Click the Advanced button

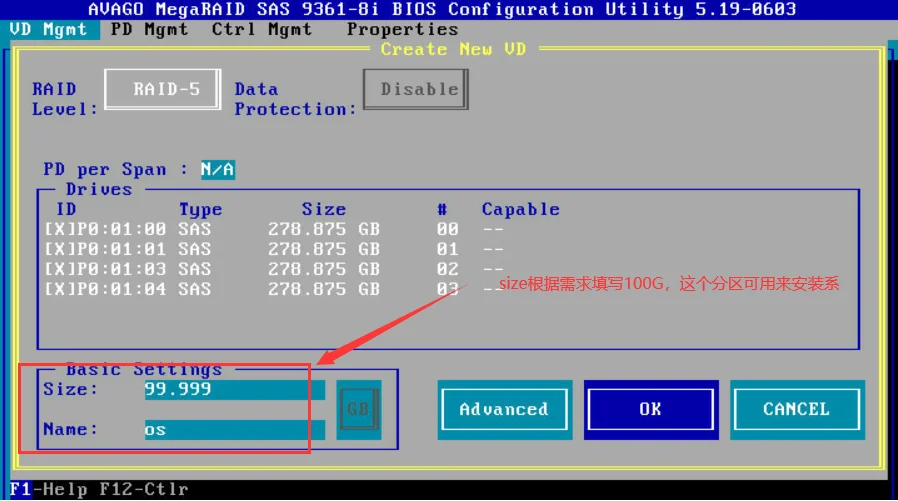coord(505,409)
